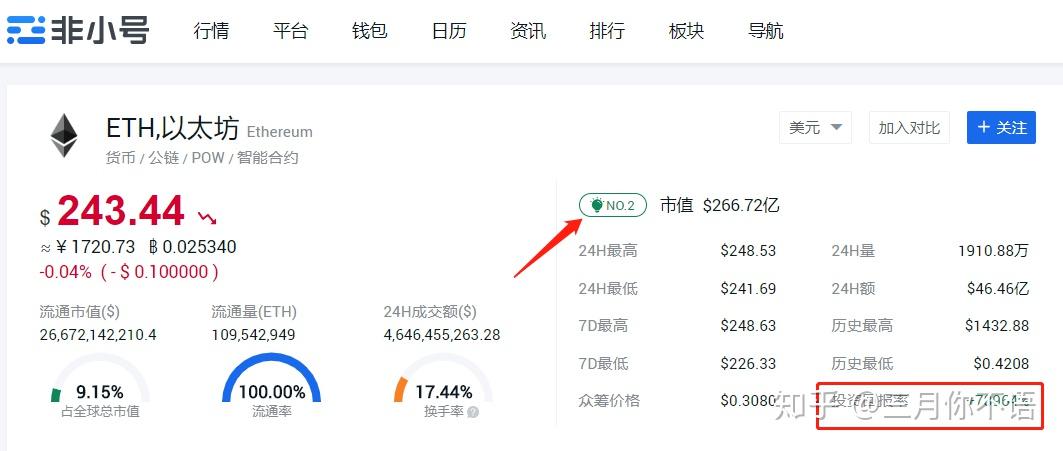Click the 换手率 help question icon

(473, 412)
